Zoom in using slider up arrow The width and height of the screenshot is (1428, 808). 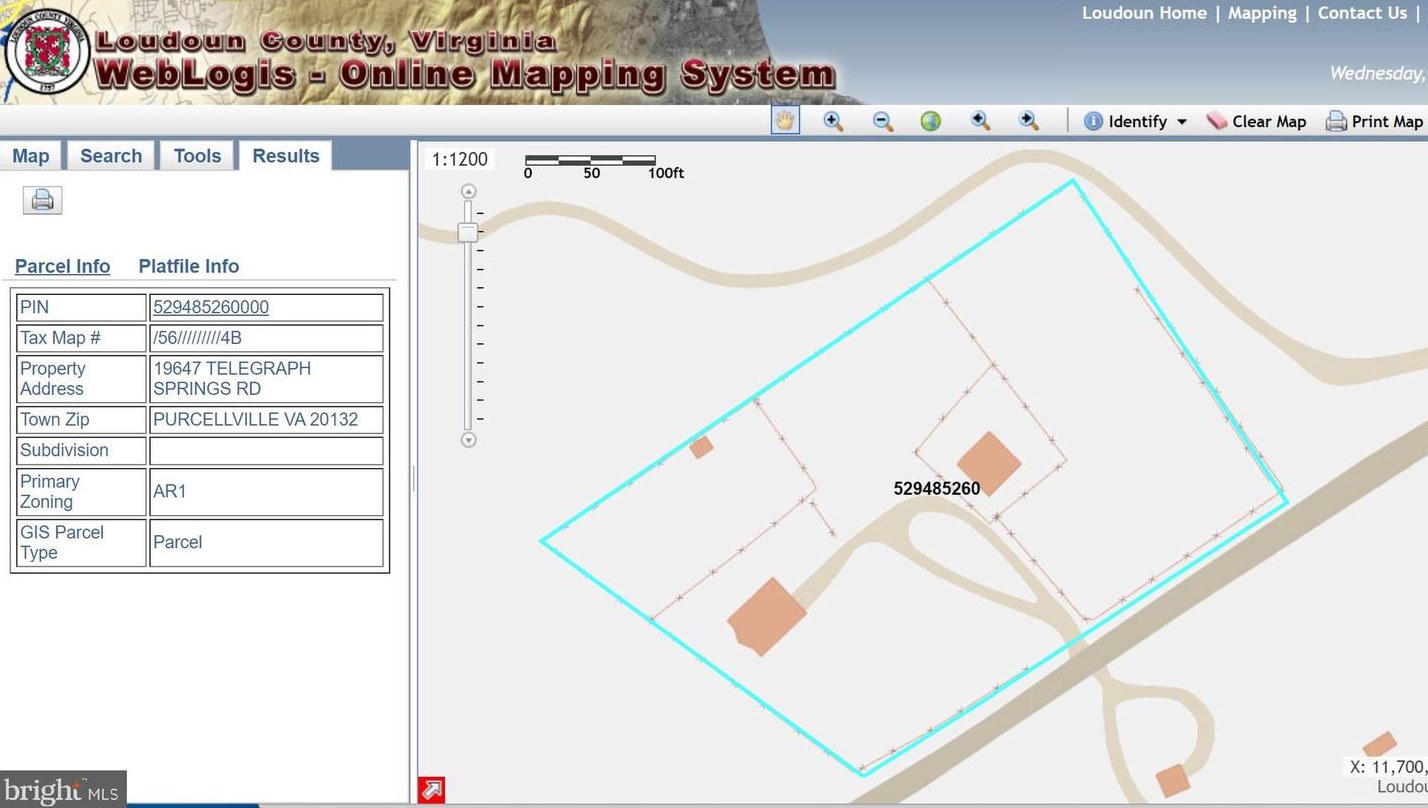click(x=468, y=191)
